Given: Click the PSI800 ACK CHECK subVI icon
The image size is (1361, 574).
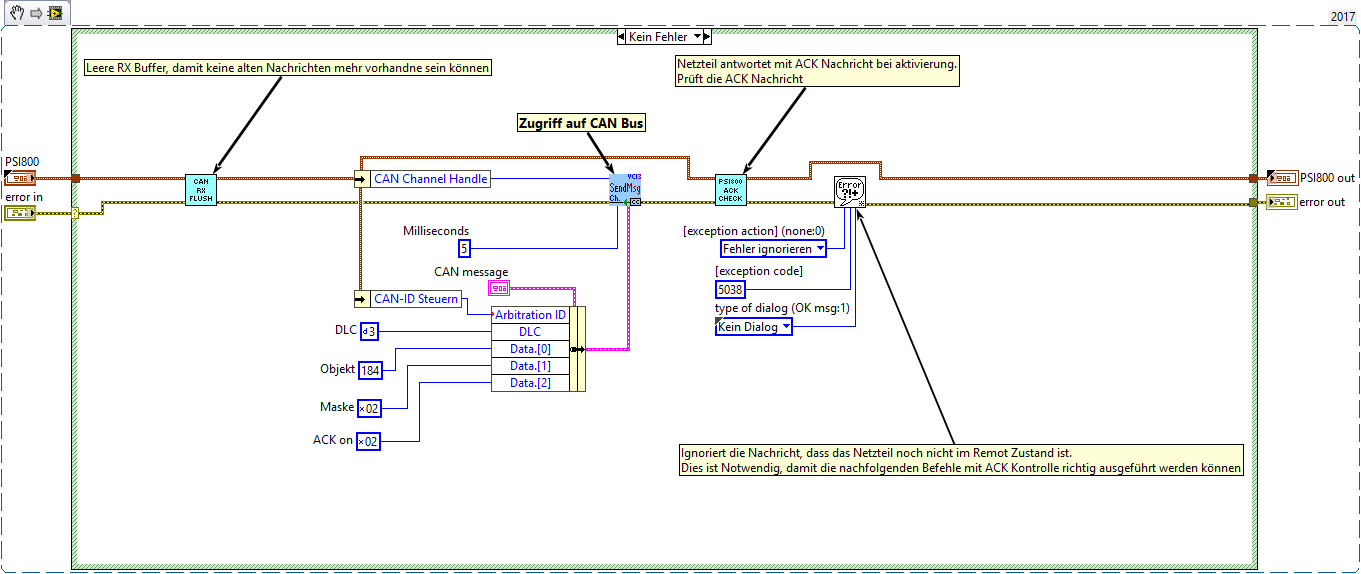Looking at the screenshot, I should (x=730, y=190).
